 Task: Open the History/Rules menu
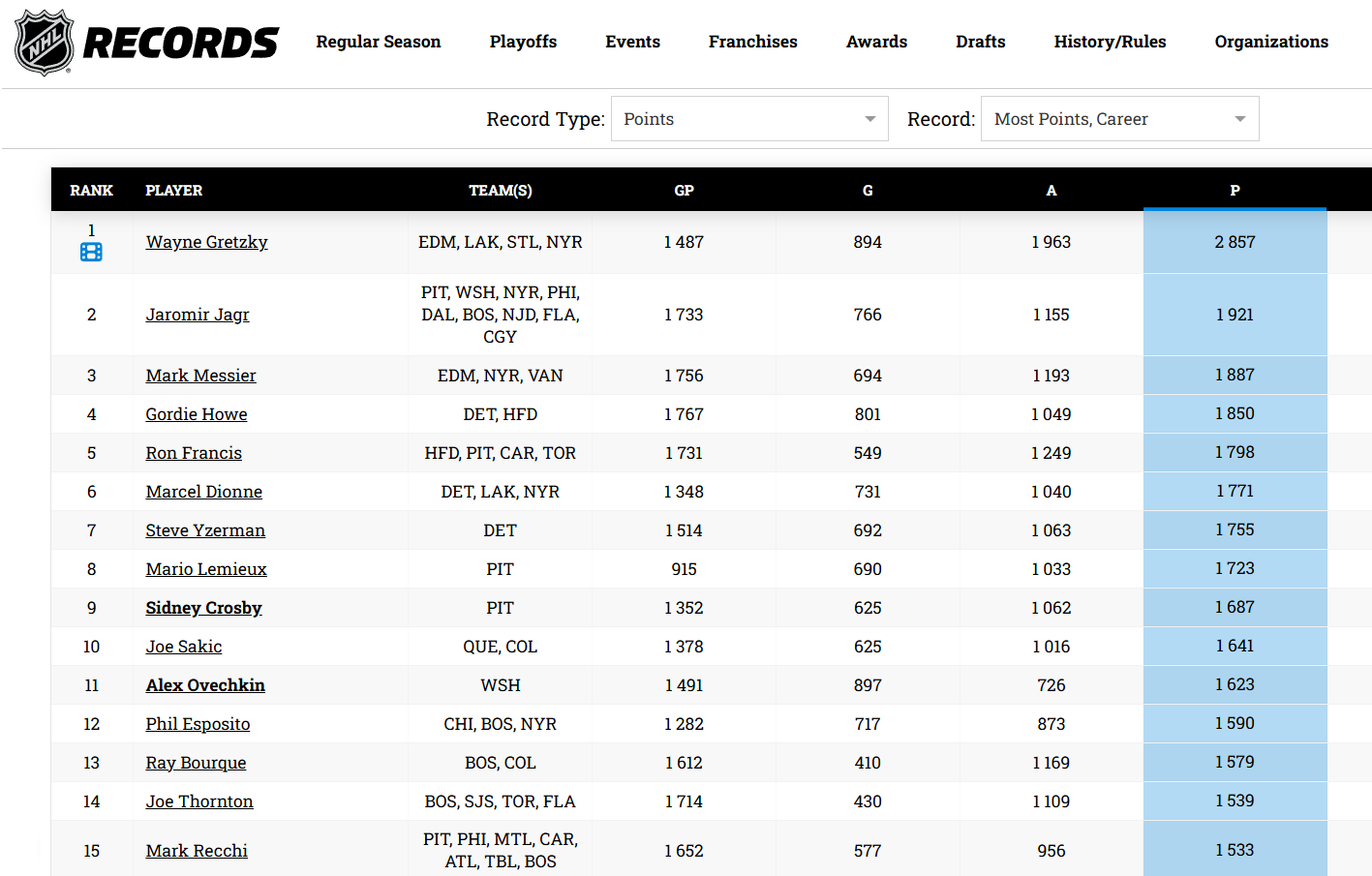(x=1110, y=42)
